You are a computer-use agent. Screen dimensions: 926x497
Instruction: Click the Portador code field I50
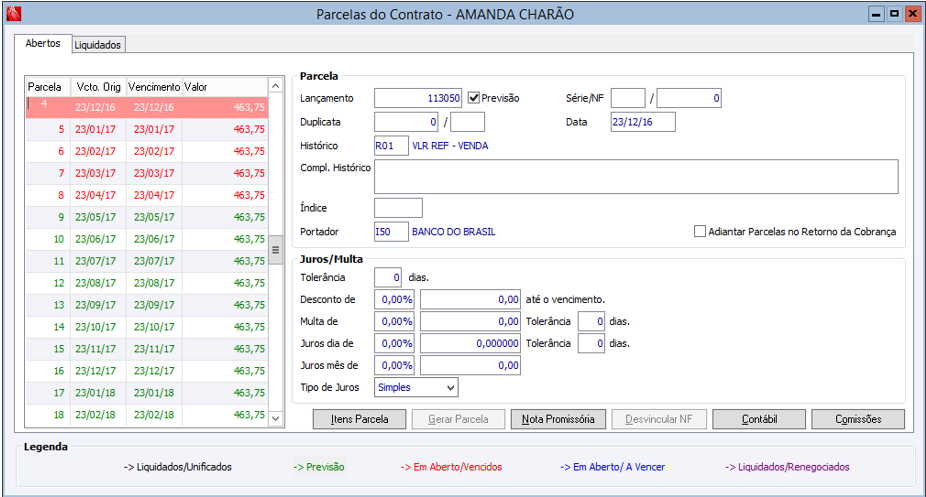pos(391,231)
